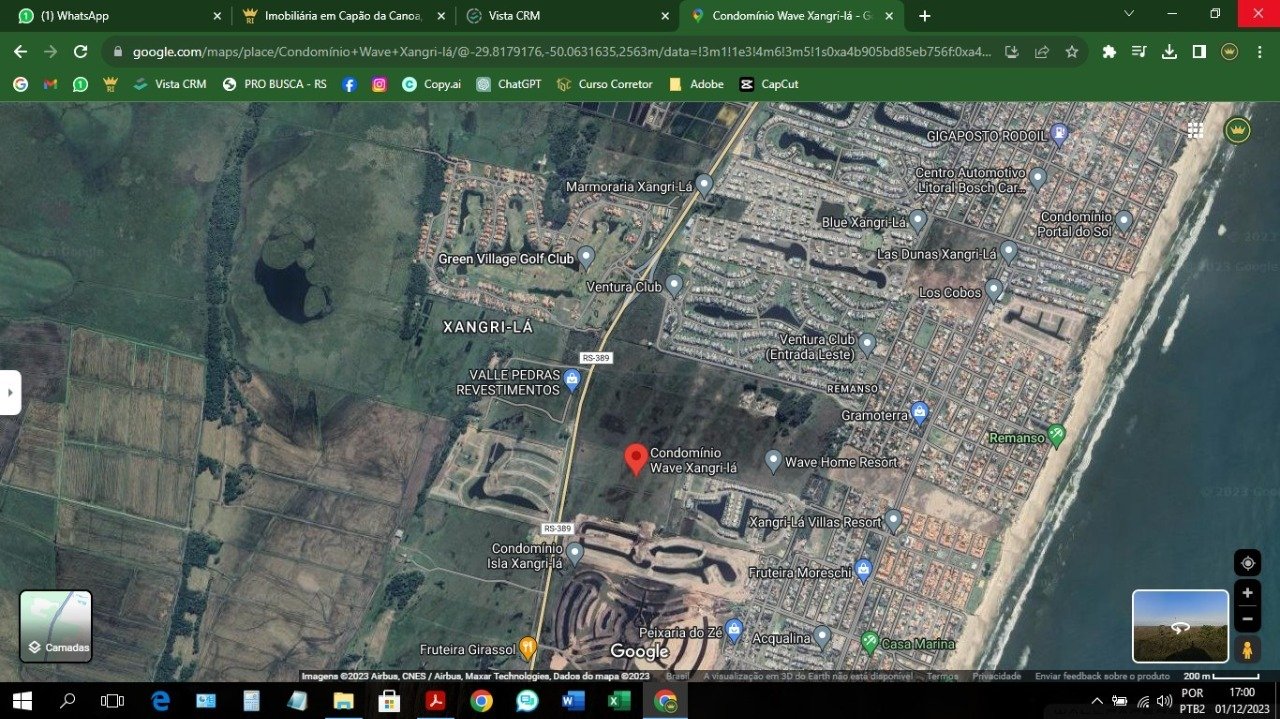1280x719 pixels.
Task: Bookmark this page with the star icon
Action: pyautogui.click(x=1072, y=52)
